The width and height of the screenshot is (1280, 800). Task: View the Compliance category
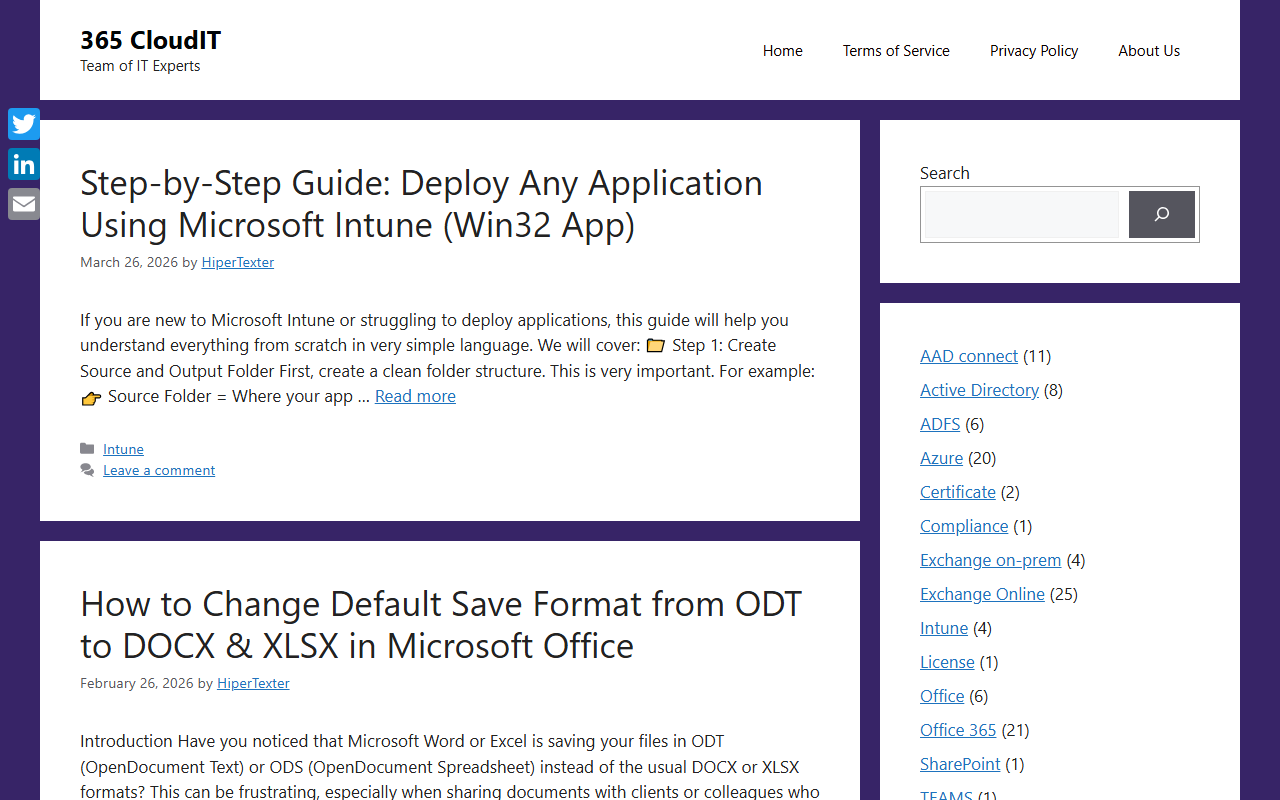(x=964, y=526)
